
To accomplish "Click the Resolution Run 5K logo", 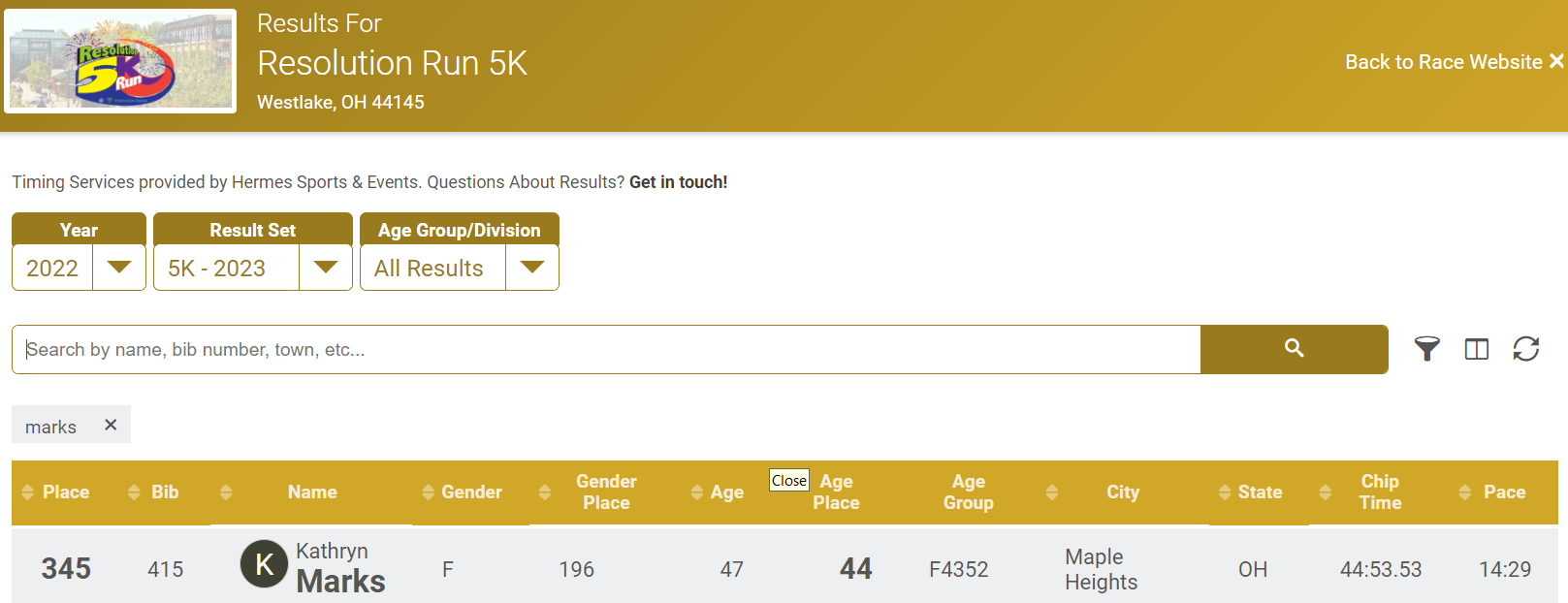I will click(120, 62).
